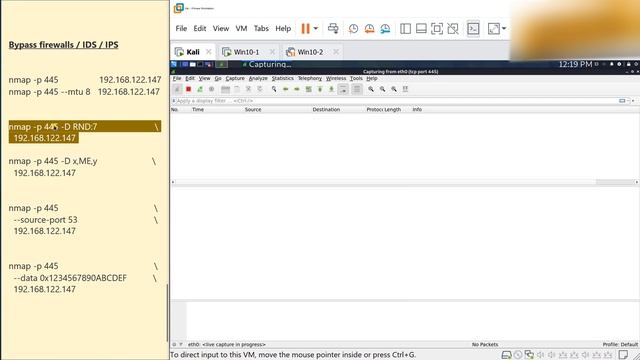640x360 pixels.
Task: Pause the VM with the orange pause icon
Action: [x=305, y=29]
